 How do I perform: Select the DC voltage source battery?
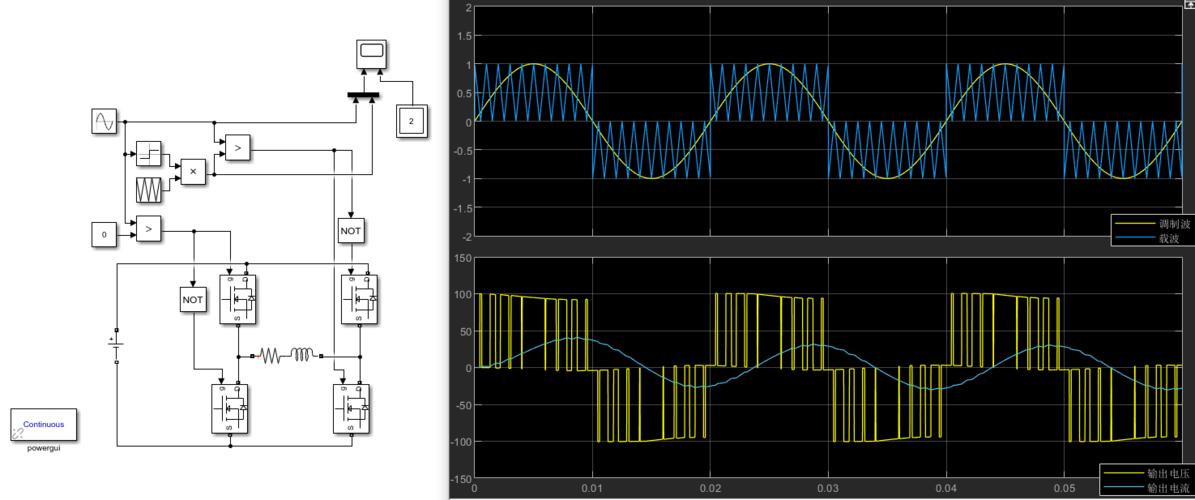(x=116, y=346)
